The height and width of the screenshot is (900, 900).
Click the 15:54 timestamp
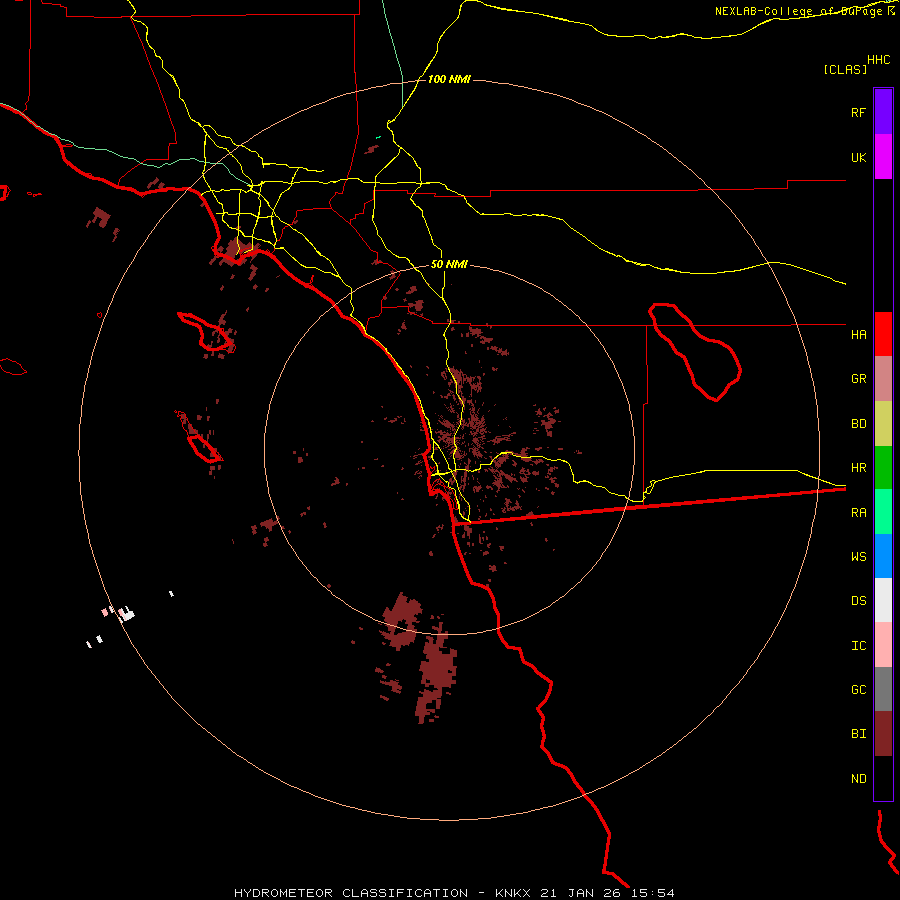(653, 893)
